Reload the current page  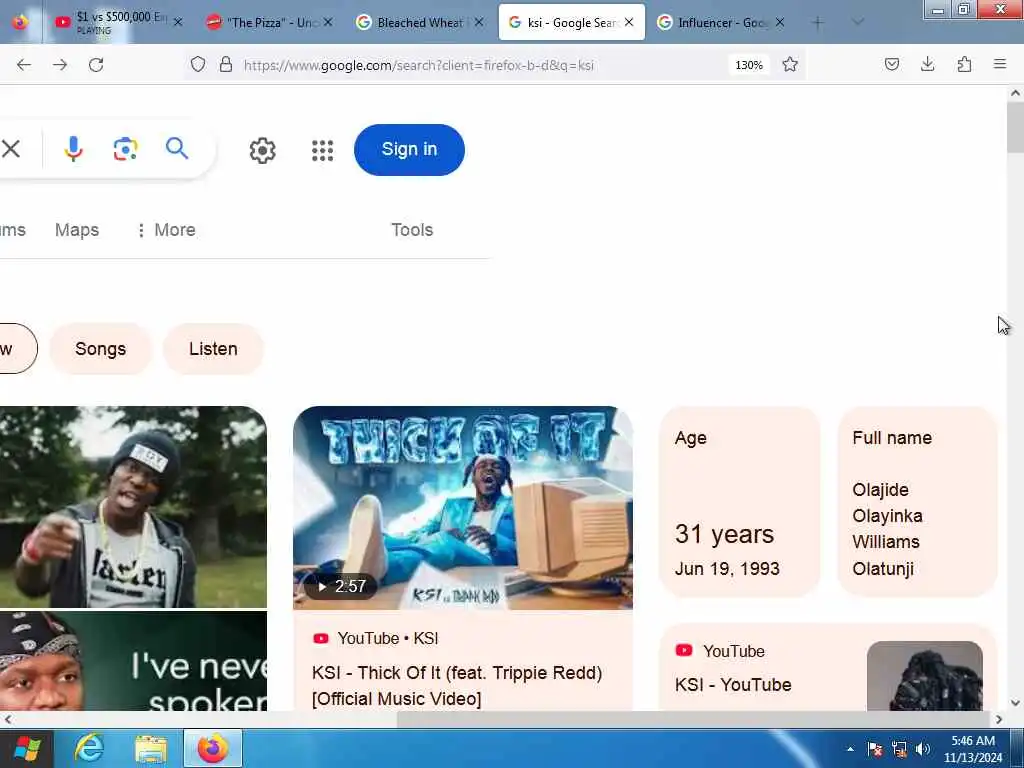(96, 65)
